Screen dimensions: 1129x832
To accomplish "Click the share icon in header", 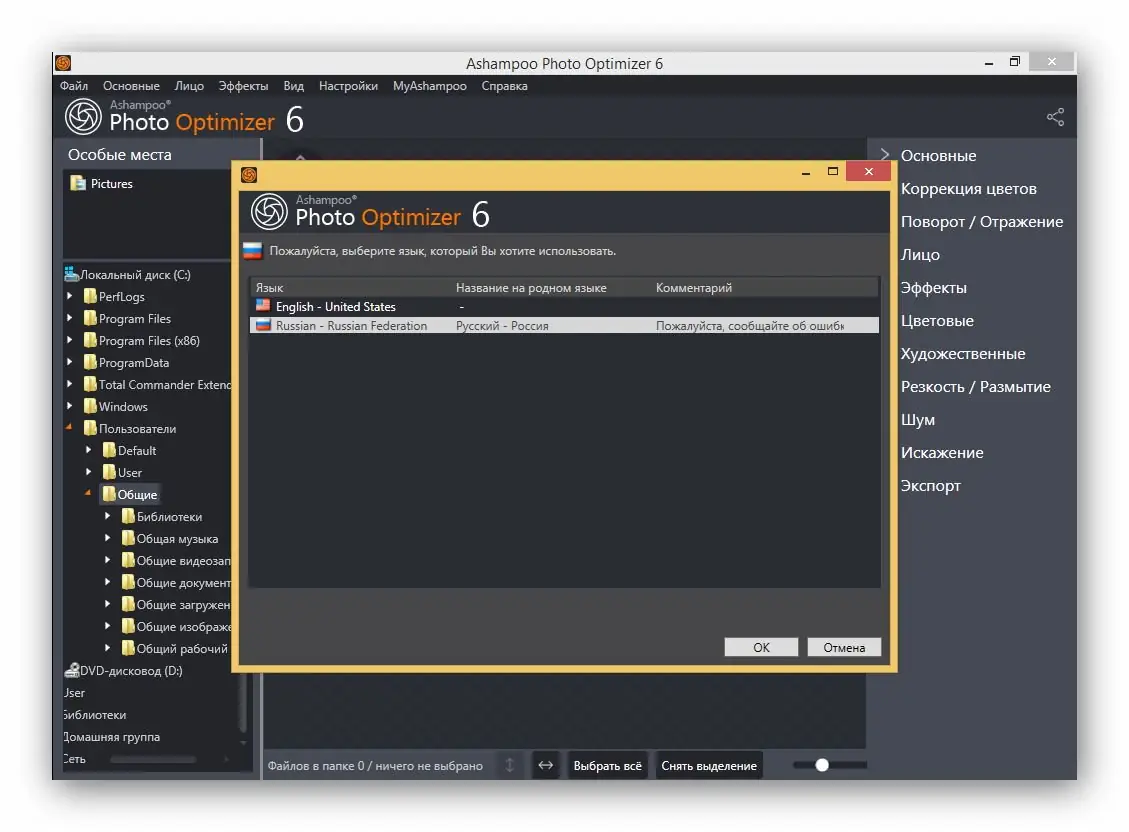I will [x=1055, y=117].
